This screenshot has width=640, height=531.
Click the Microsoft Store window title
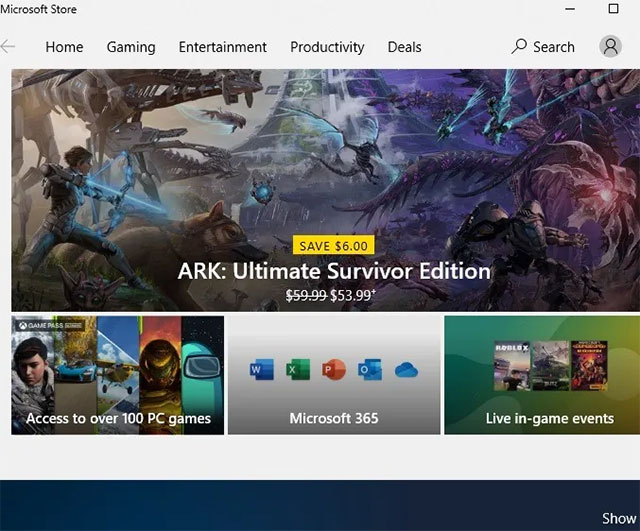pos(38,9)
